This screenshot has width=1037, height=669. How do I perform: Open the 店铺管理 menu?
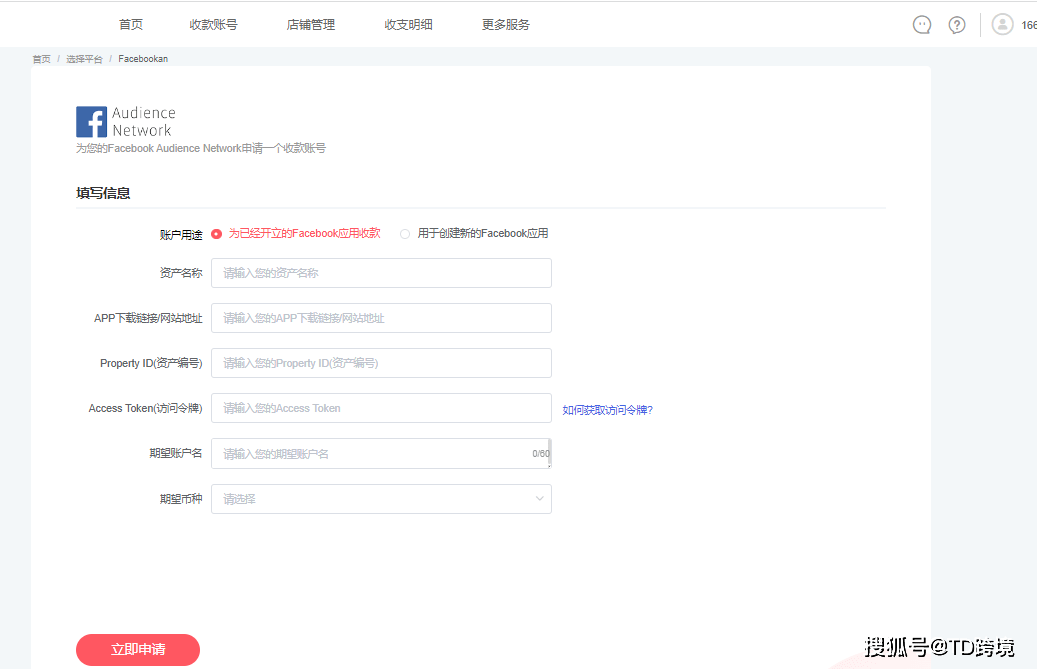(x=311, y=24)
